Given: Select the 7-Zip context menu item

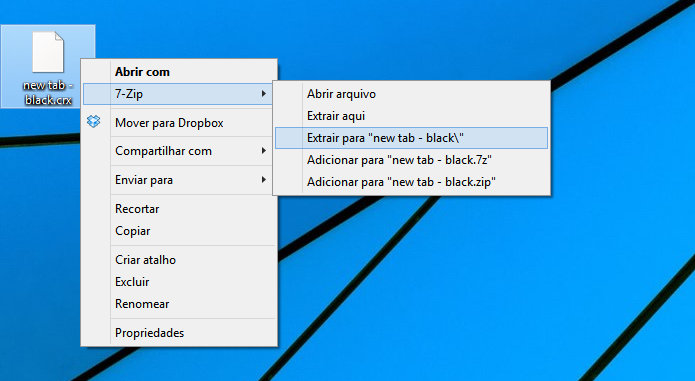Looking at the screenshot, I should pyautogui.click(x=177, y=94).
